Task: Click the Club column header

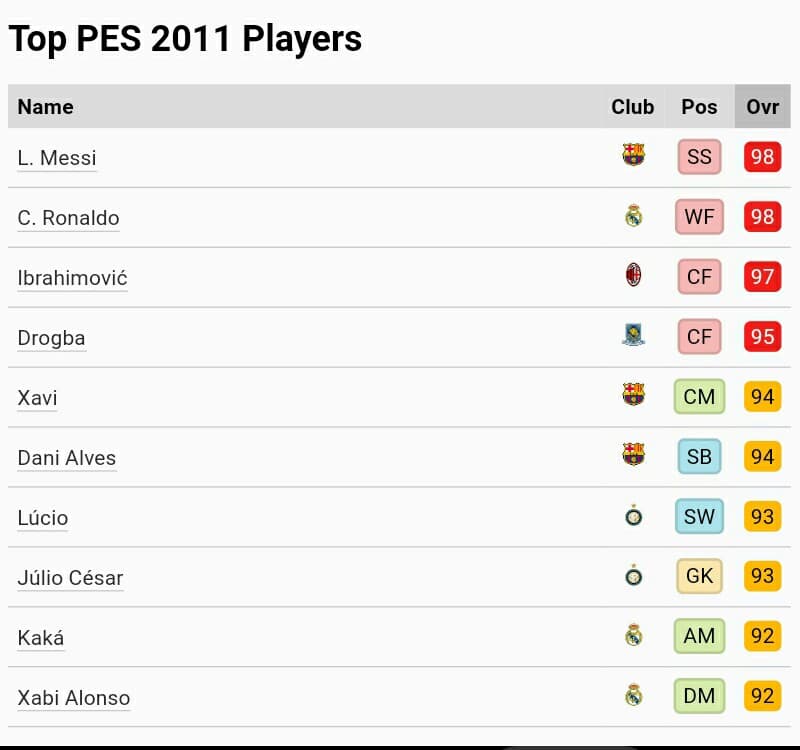Action: click(633, 107)
